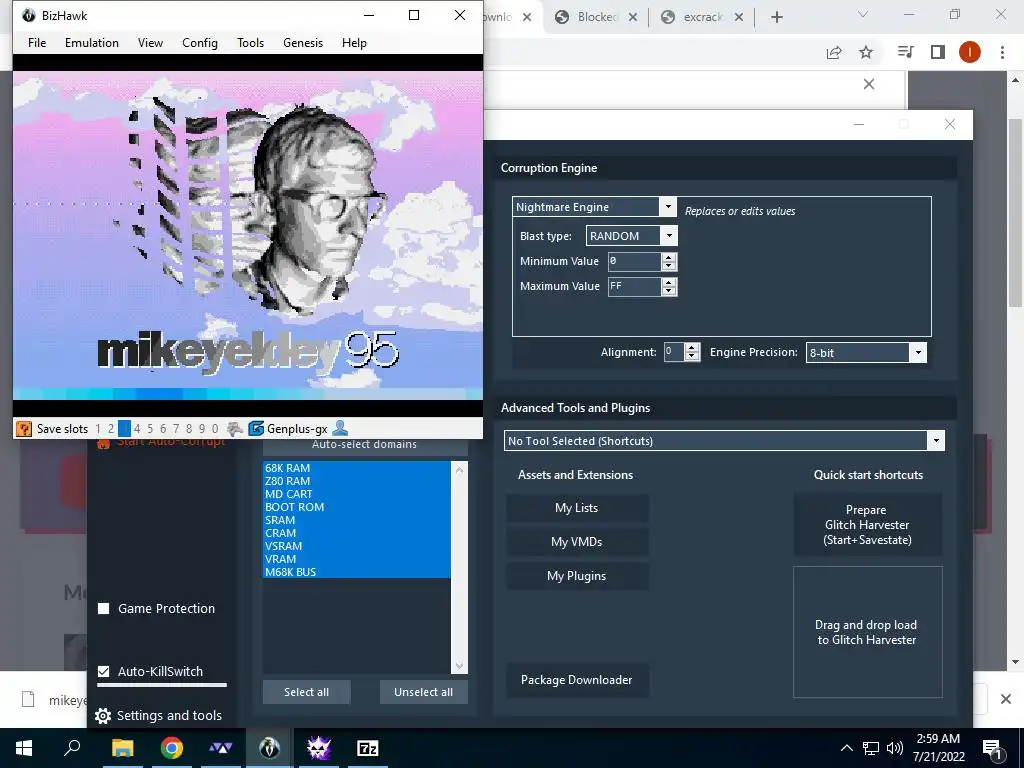Select save slot 5 in BizHawk
The width and height of the screenshot is (1024, 768).
click(150, 429)
